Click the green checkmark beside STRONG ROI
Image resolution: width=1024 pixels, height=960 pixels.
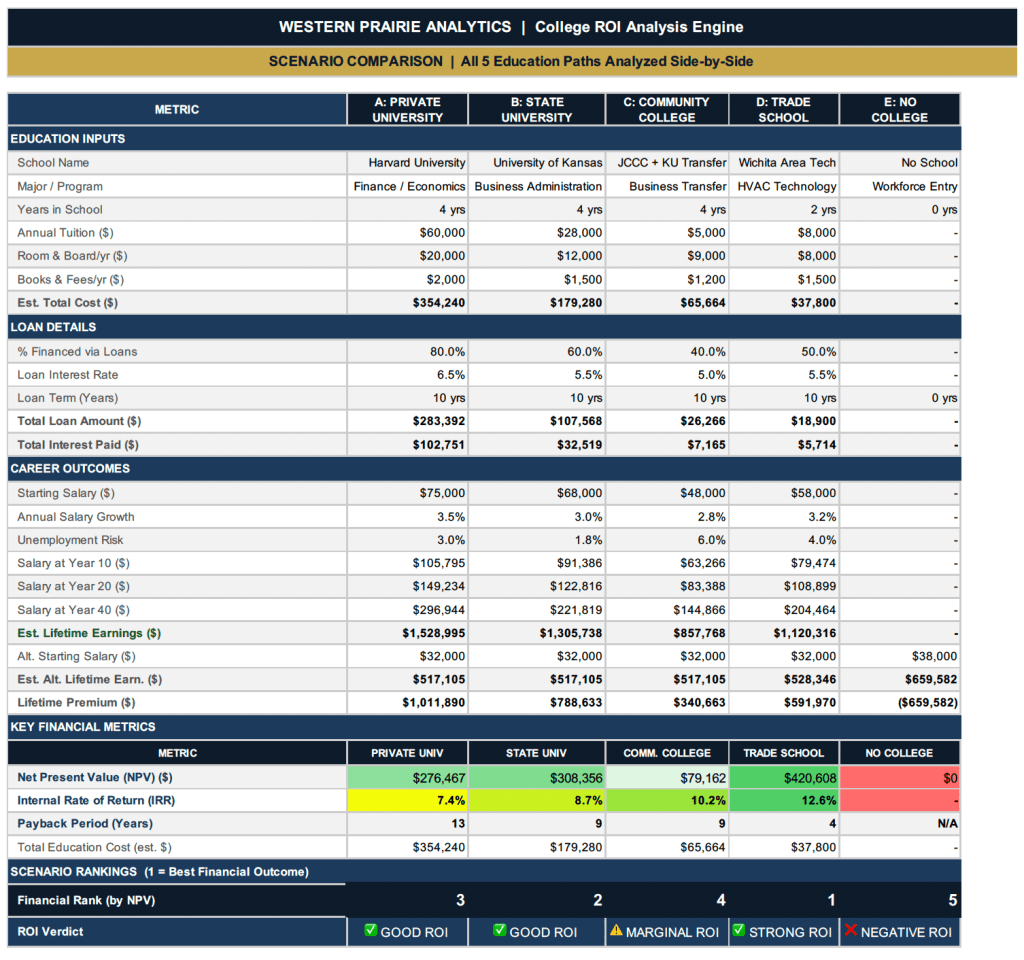pyautogui.click(x=739, y=931)
